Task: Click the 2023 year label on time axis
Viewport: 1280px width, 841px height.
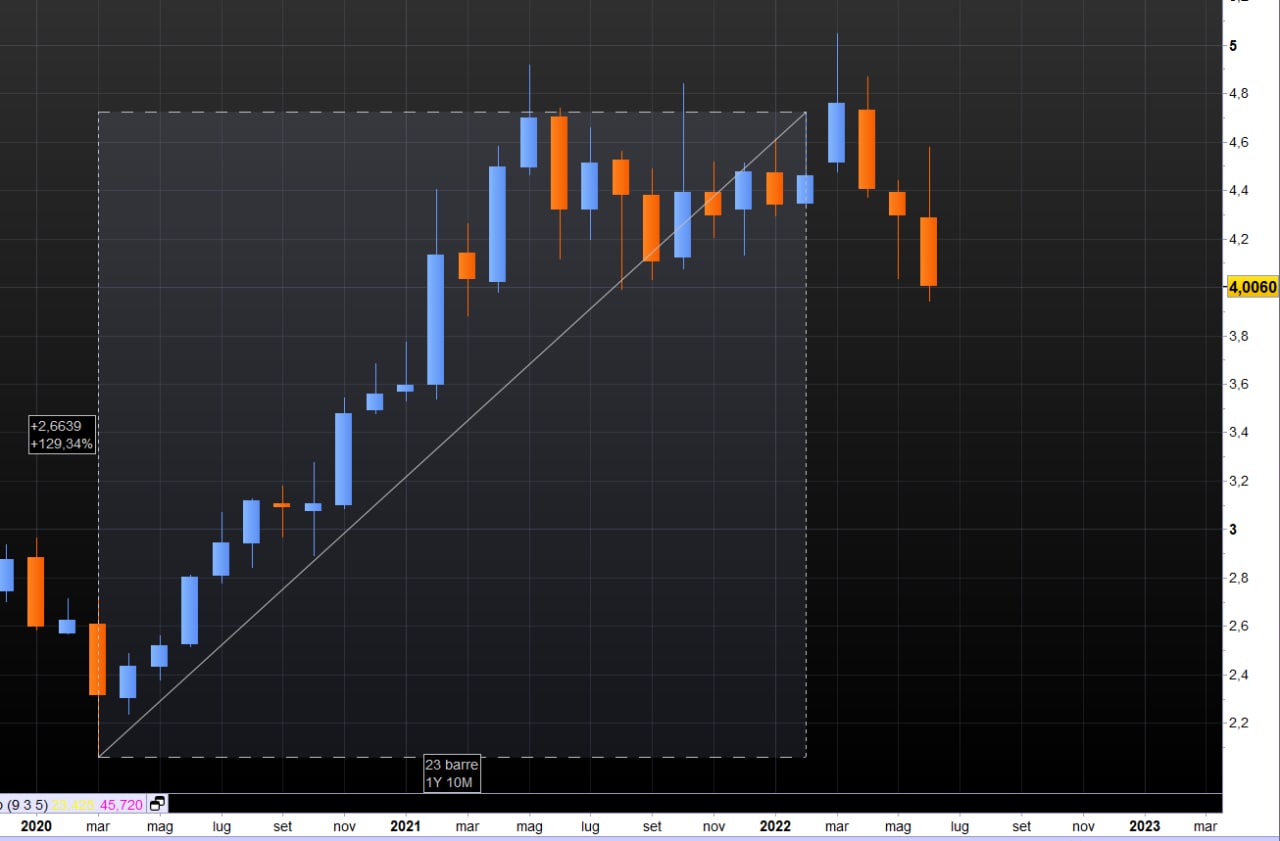Action: point(1144,826)
